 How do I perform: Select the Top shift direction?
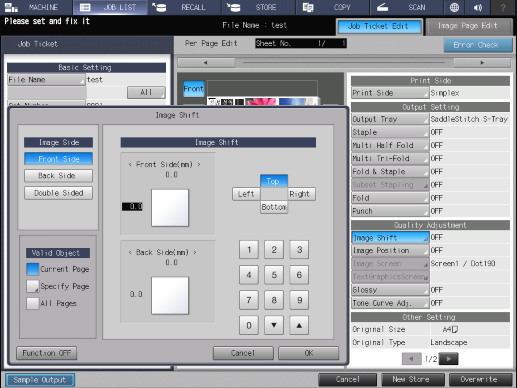[274, 181]
